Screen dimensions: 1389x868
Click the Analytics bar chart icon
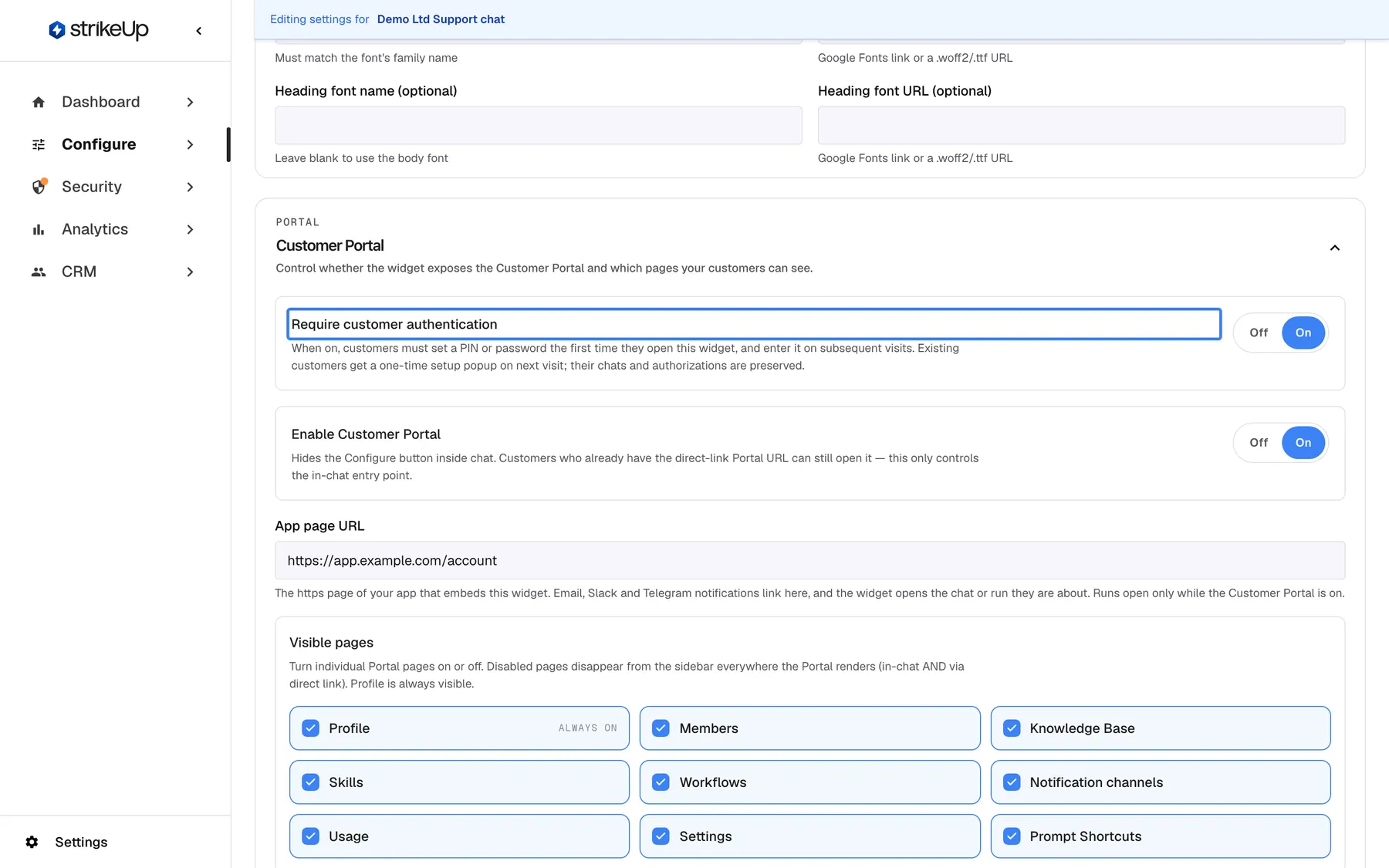pyautogui.click(x=39, y=229)
